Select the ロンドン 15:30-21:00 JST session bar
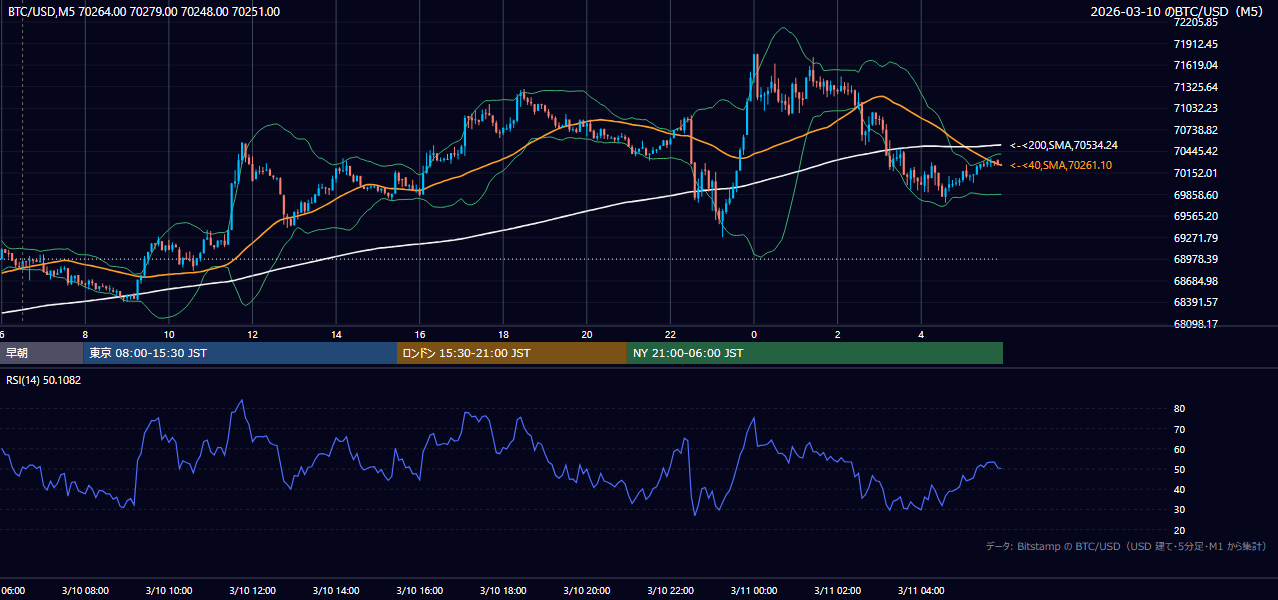 [512, 353]
